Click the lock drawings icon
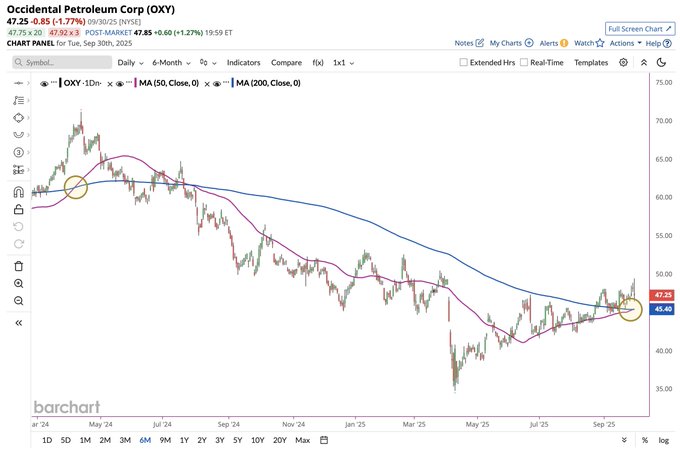This screenshot has width=680, height=451. (x=18, y=210)
